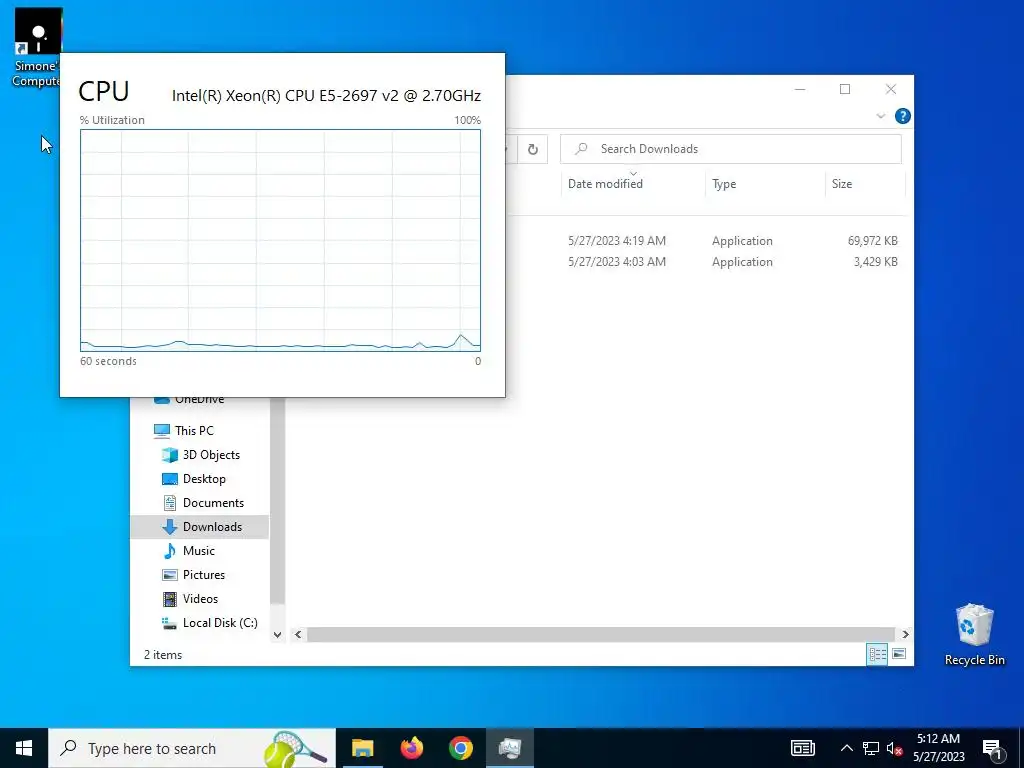
Task: Click the refresh button in Explorer
Action: [533, 150]
